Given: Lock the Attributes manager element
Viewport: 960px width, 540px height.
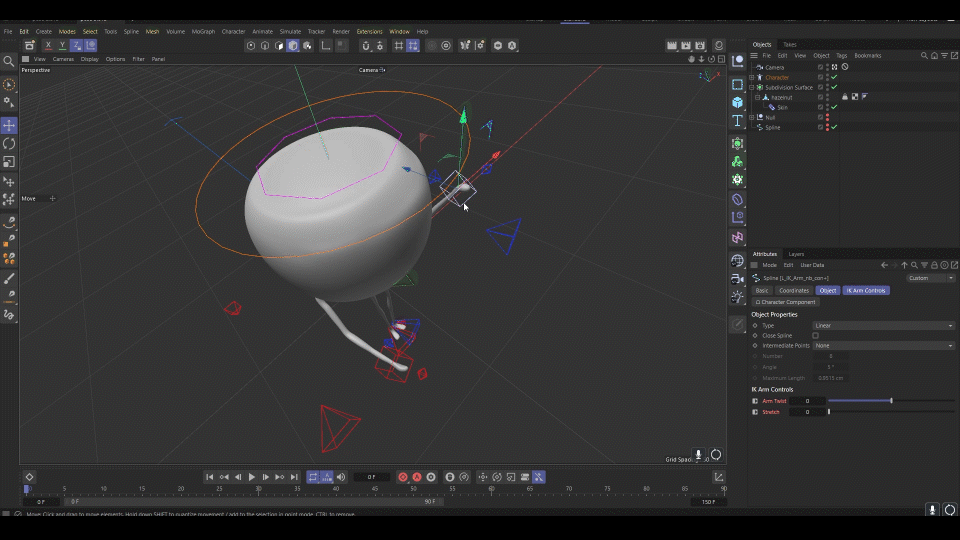Looking at the screenshot, I should click(x=934, y=265).
